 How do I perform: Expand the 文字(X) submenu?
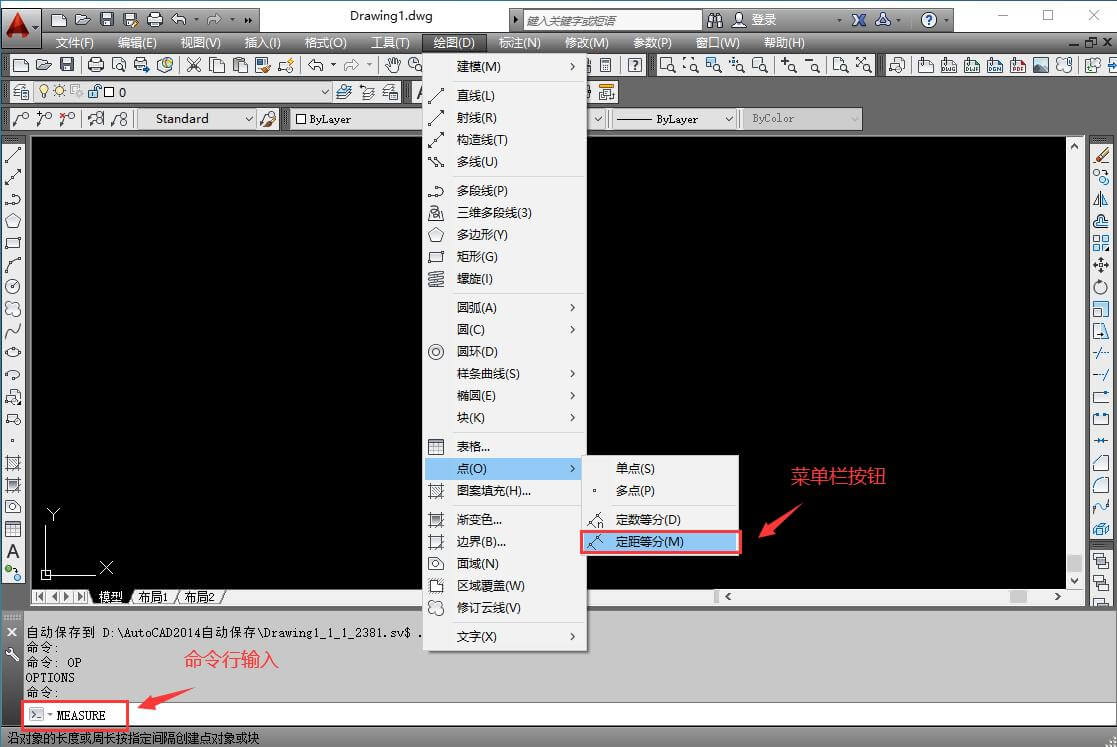coord(504,637)
